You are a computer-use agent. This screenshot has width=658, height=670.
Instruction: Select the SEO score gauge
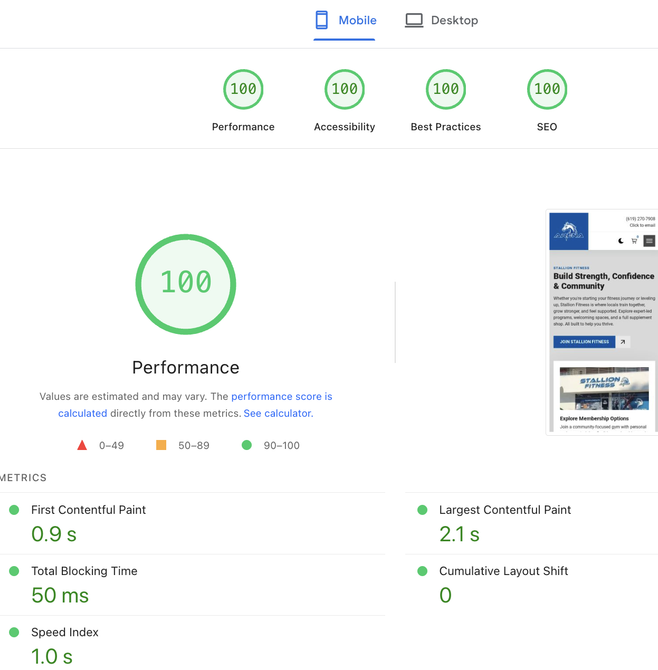click(546, 90)
